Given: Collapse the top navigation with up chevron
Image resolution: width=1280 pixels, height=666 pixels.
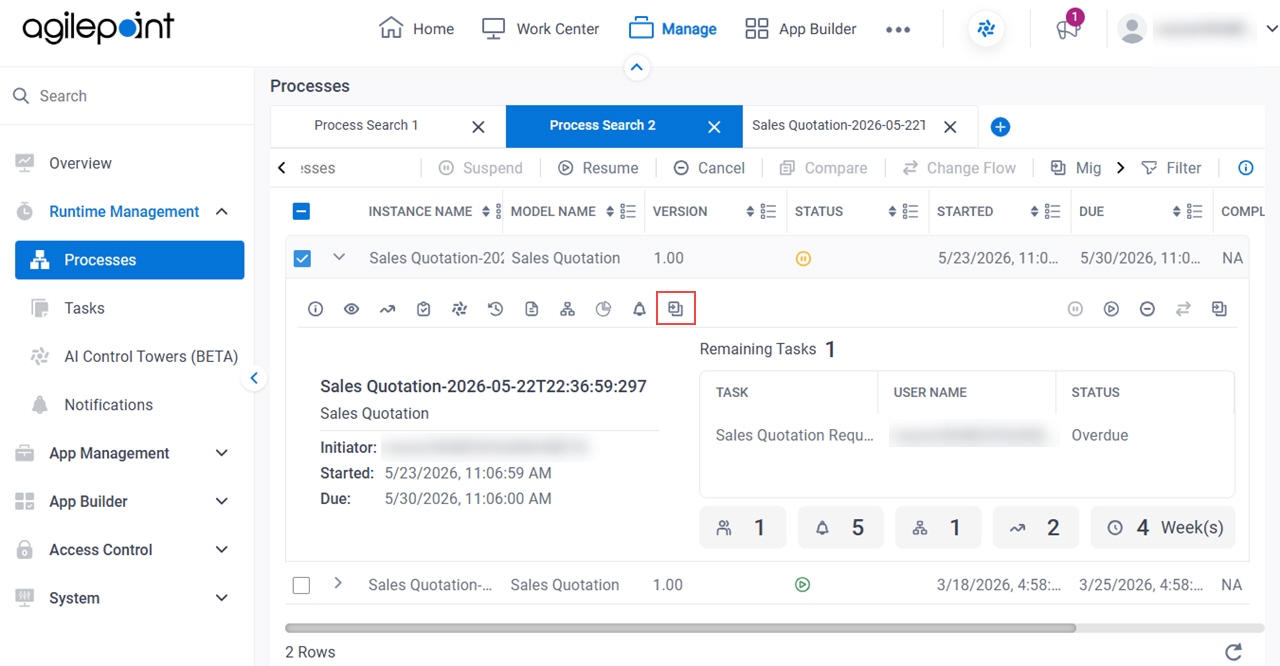Looking at the screenshot, I should click(x=637, y=68).
